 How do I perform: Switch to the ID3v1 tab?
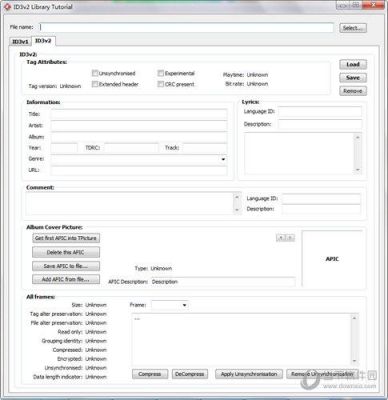click(x=20, y=42)
